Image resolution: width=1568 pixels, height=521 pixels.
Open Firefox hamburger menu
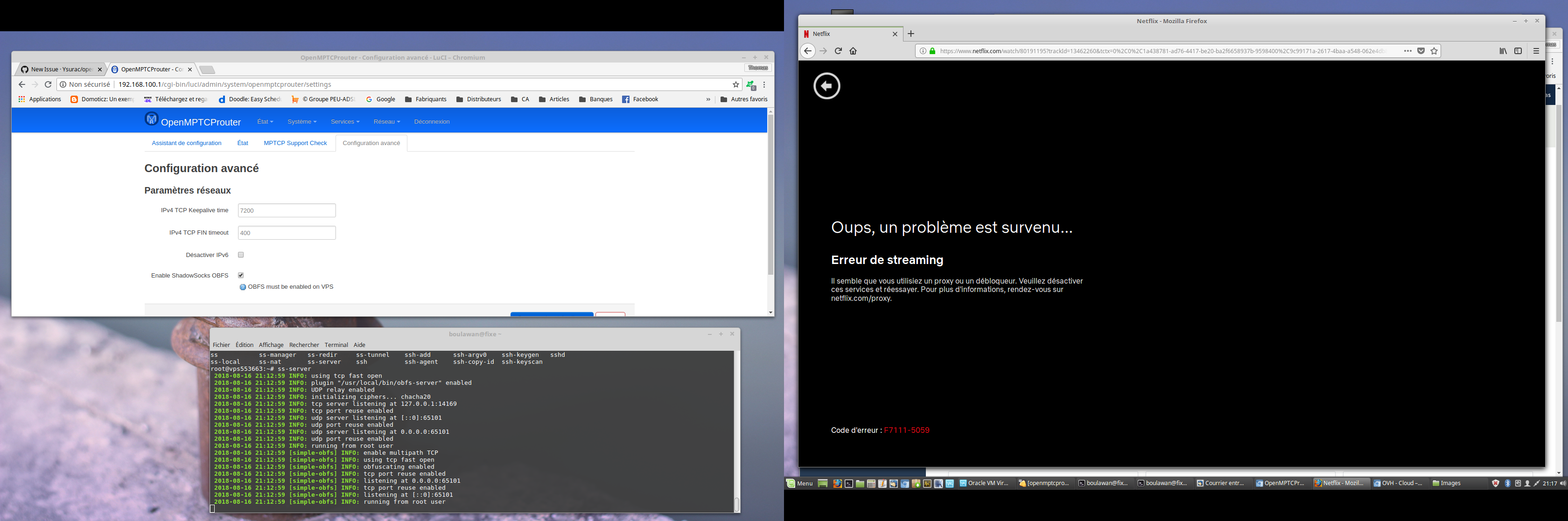click(1536, 51)
